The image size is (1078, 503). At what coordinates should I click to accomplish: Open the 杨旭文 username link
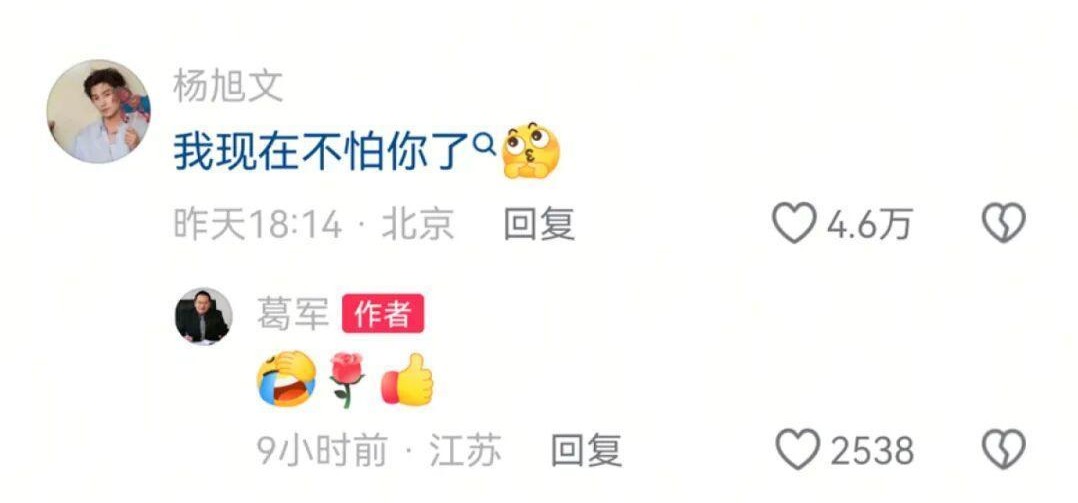pyautogui.click(x=228, y=86)
